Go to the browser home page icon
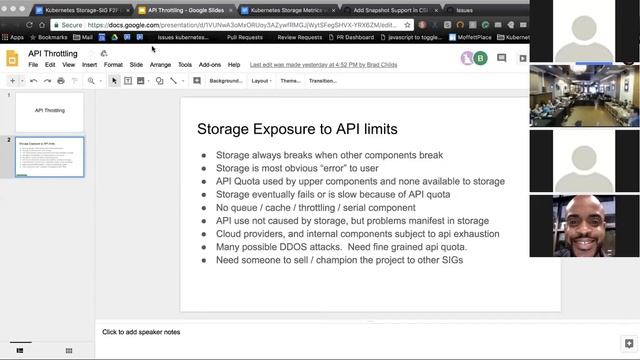 [42, 25]
